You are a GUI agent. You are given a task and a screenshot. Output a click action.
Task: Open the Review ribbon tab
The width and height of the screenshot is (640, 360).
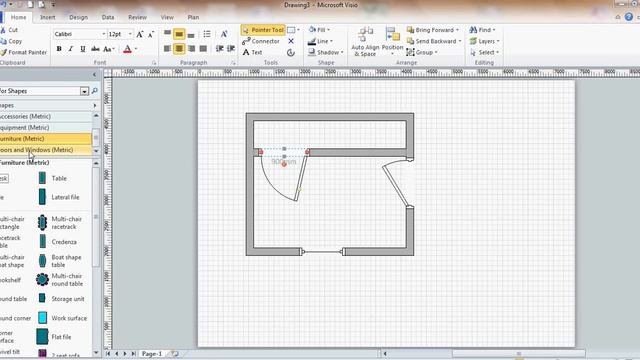tap(137, 17)
